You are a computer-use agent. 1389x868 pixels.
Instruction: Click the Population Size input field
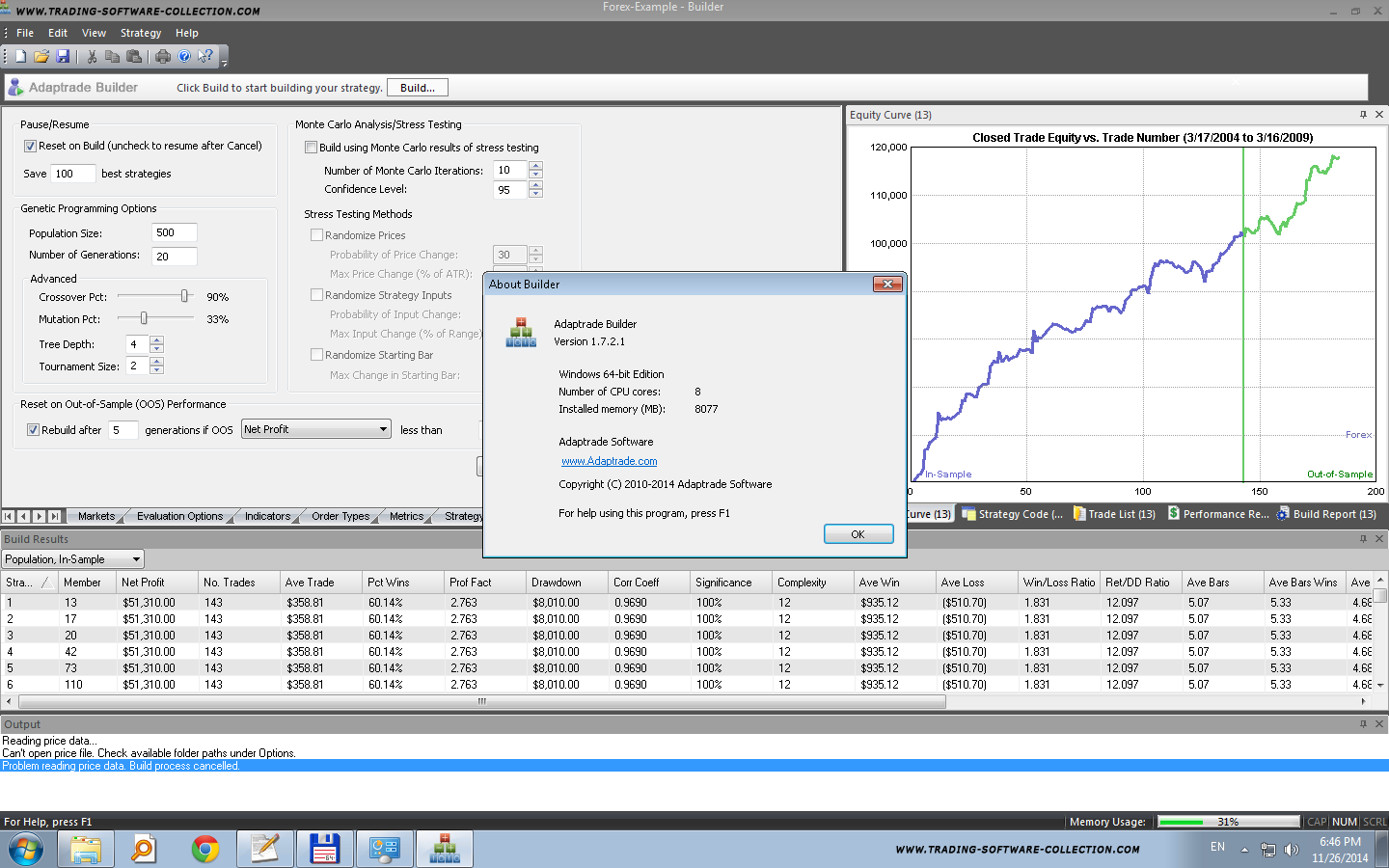pos(174,232)
